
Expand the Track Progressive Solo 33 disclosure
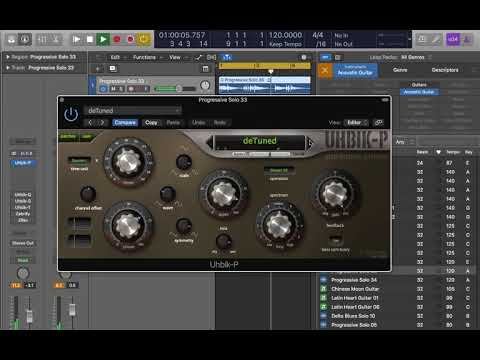[8, 68]
